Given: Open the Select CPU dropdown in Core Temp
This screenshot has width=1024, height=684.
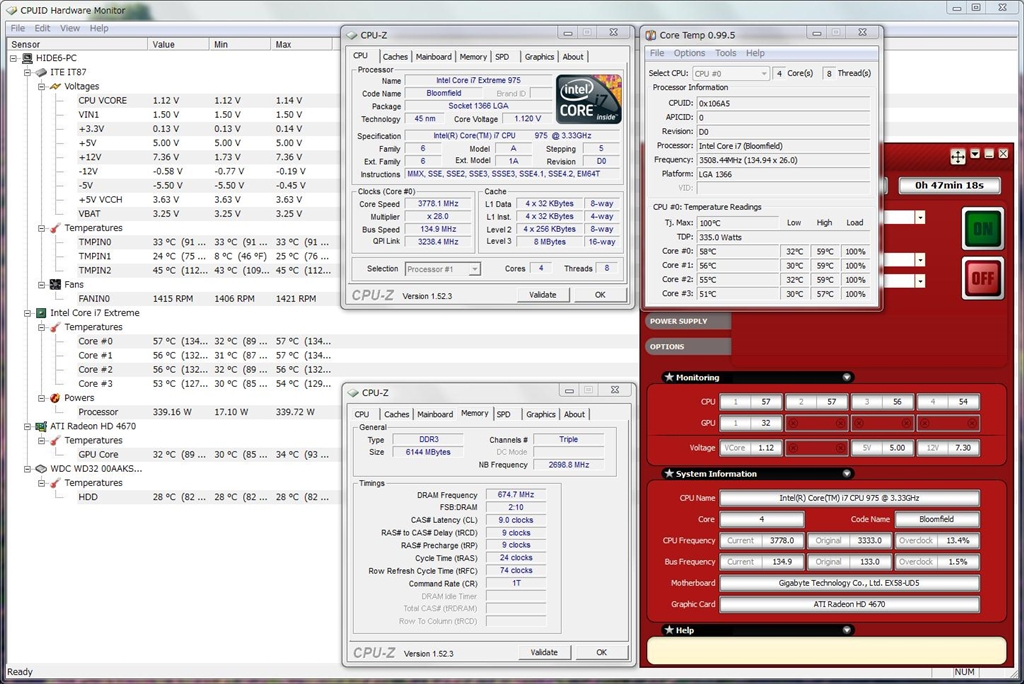Looking at the screenshot, I should 731,73.
